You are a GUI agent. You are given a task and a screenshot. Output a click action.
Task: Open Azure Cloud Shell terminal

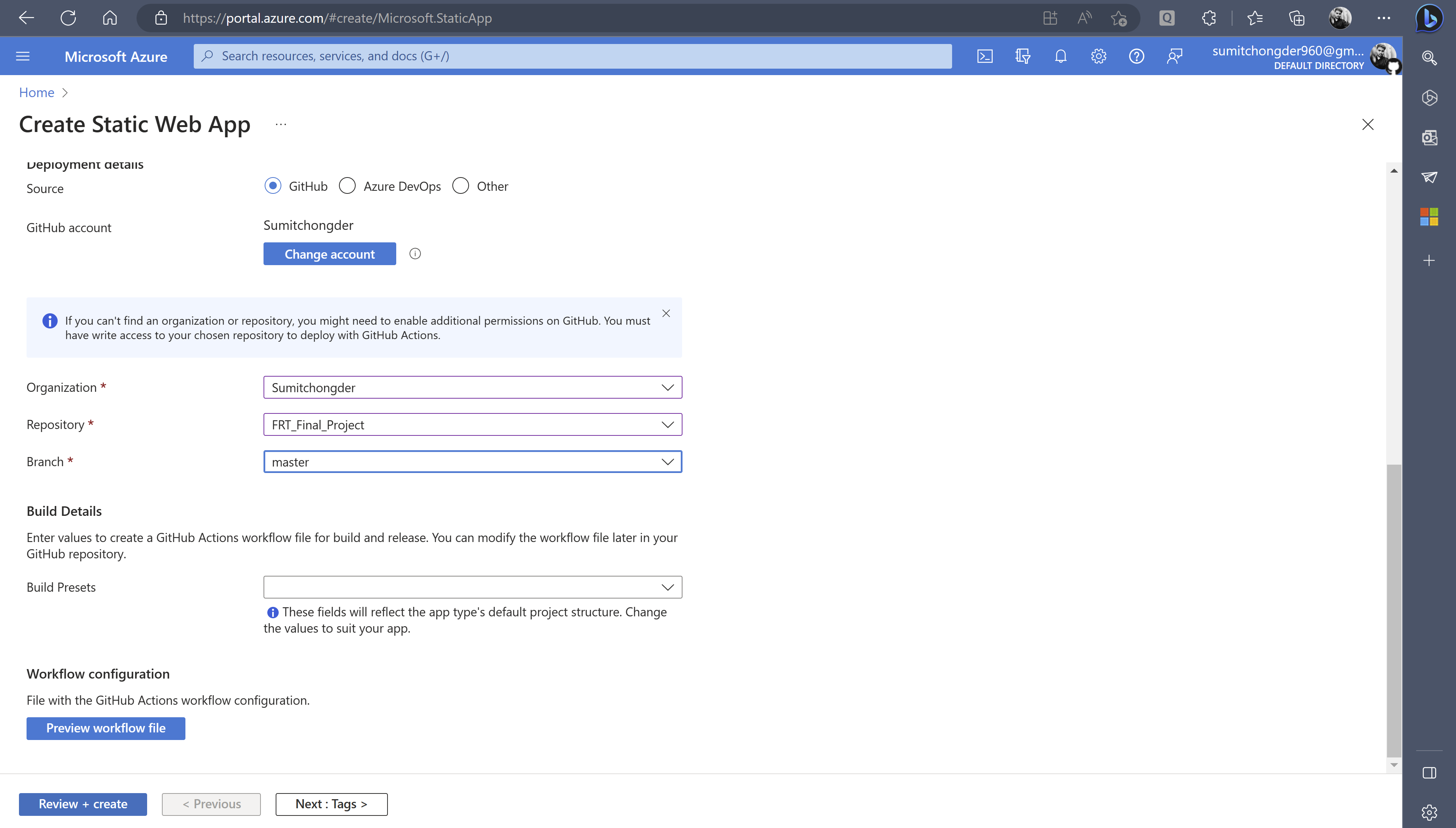(985, 56)
